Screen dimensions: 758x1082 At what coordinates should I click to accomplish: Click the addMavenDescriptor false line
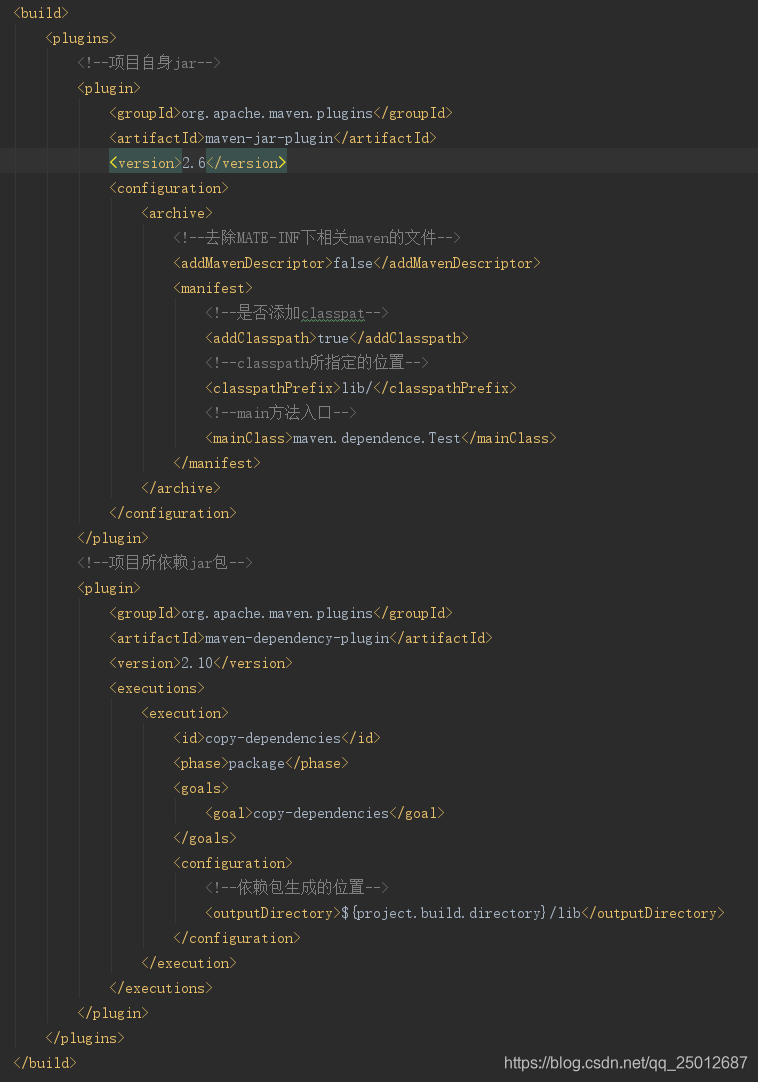pyautogui.click(x=357, y=263)
